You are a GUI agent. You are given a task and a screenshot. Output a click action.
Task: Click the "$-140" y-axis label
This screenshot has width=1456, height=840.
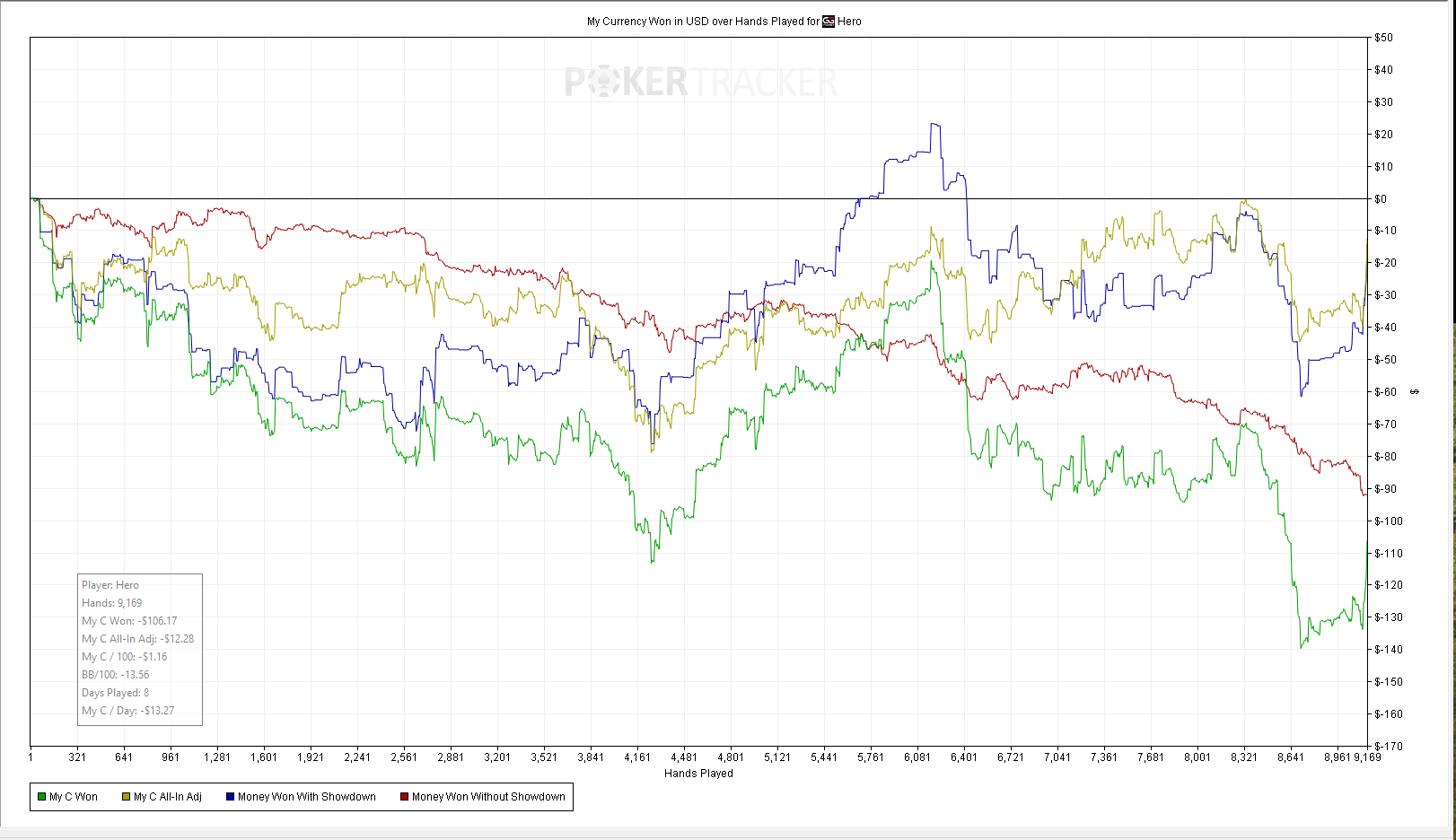point(1389,650)
